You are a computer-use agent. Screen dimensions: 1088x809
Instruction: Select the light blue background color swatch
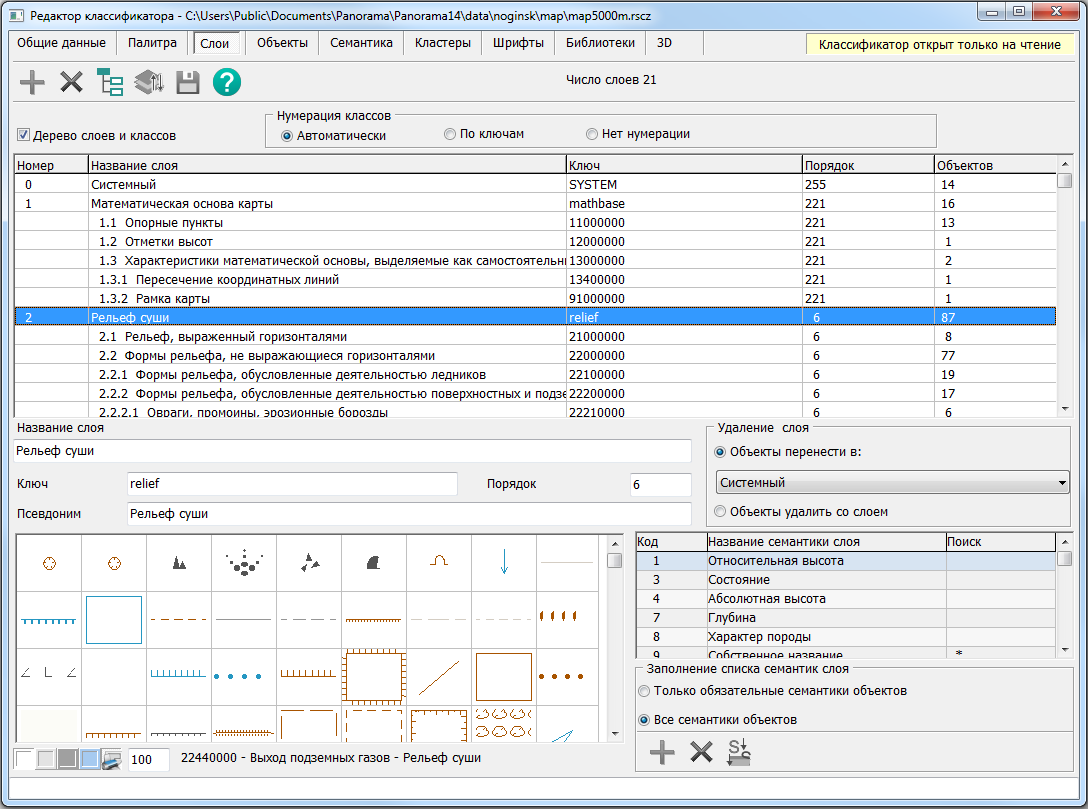(89, 759)
